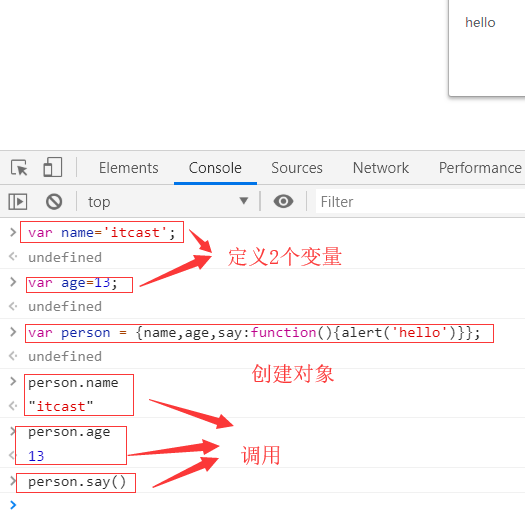The image size is (525, 510).
Task: Toggle the device toolbar icon
Action: (53, 167)
